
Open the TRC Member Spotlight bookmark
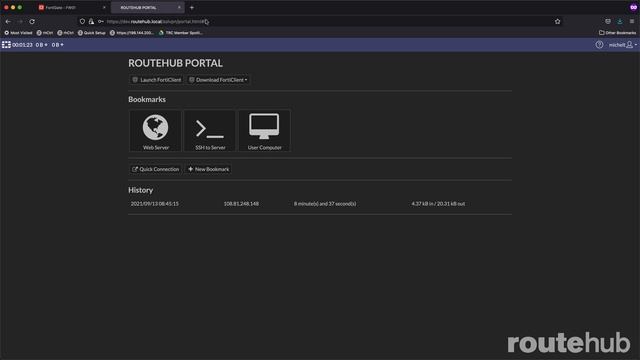pyautogui.click(x=181, y=33)
